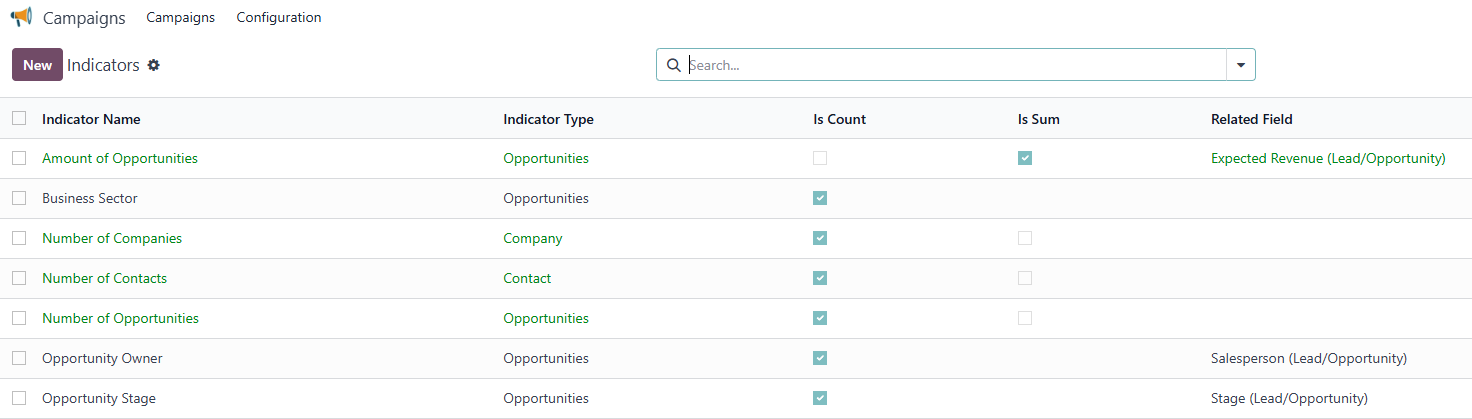Open the Configuration menu
The height and width of the screenshot is (419, 1472).
pyautogui.click(x=279, y=17)
